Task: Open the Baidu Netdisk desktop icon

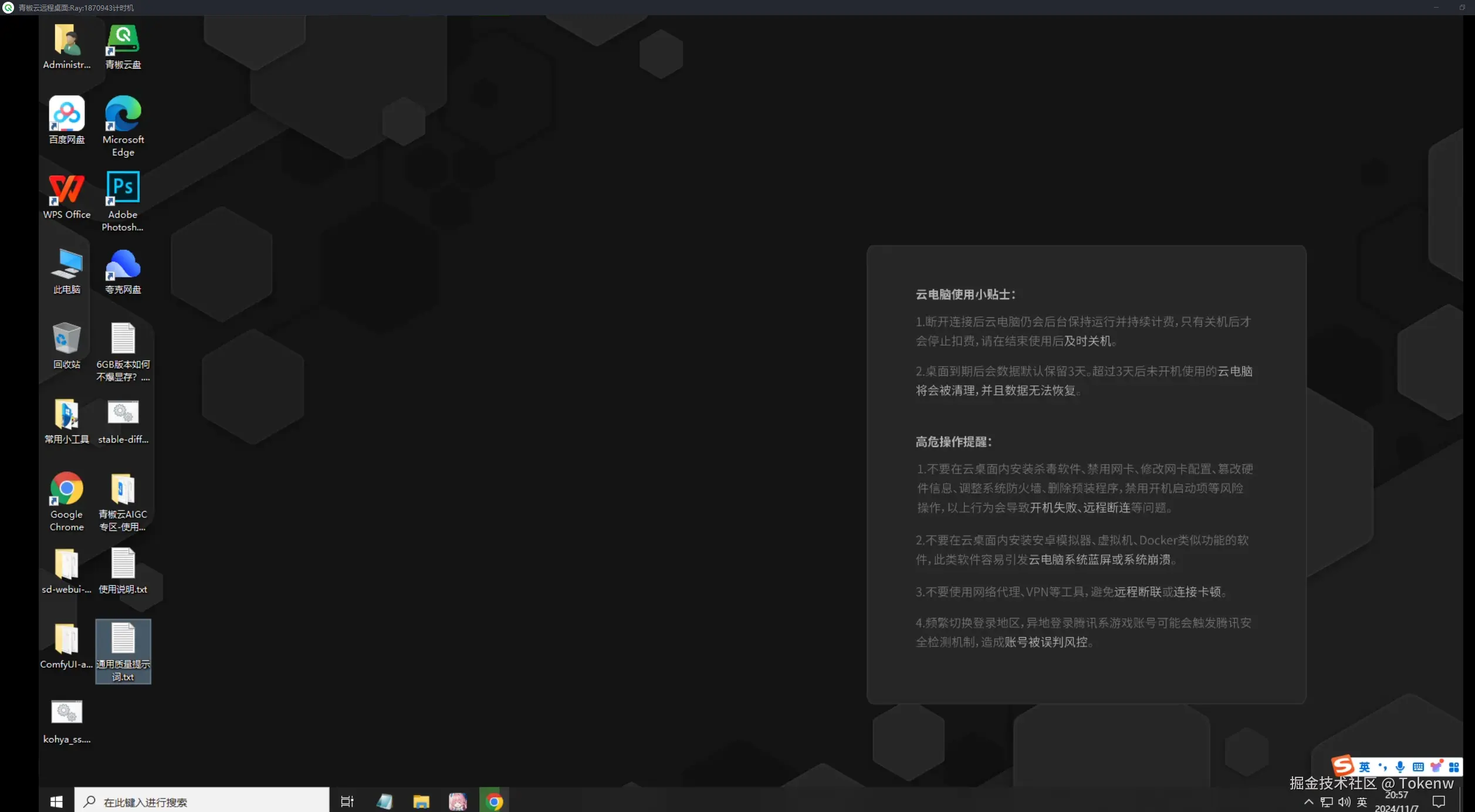Action: [x=66, y=114]
